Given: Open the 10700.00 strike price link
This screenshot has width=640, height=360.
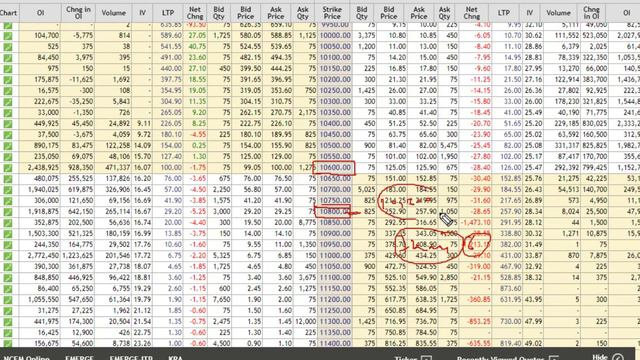Looking at the screenshot, I should coord(335,190).
